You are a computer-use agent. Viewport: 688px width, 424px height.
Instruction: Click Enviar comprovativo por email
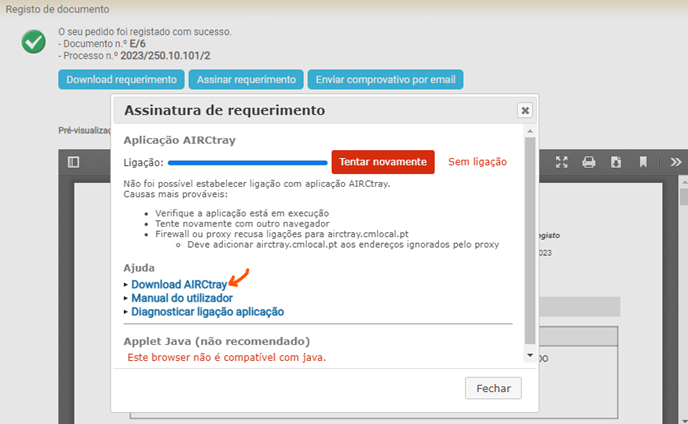click(385, 80)
